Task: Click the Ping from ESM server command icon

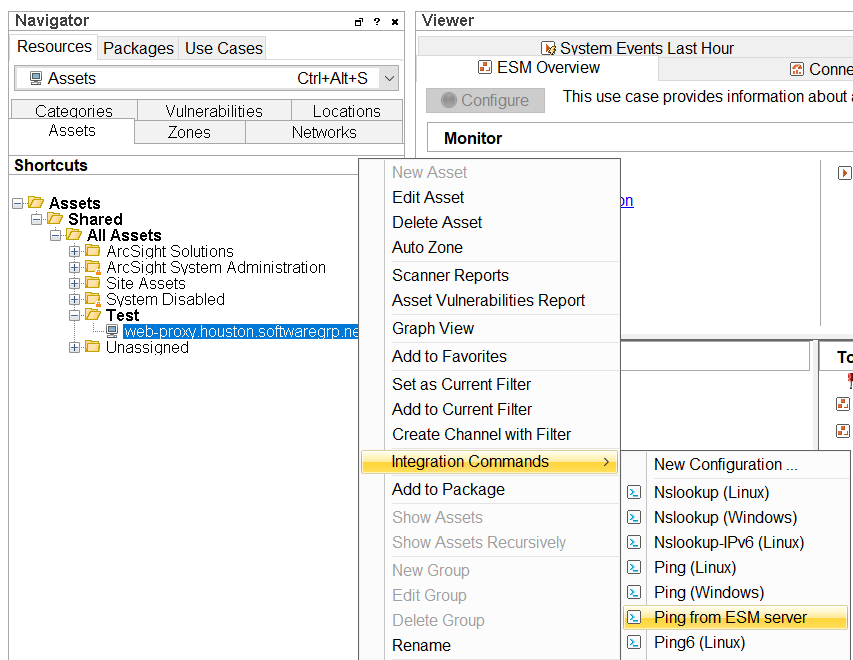Action: (635, 617)
